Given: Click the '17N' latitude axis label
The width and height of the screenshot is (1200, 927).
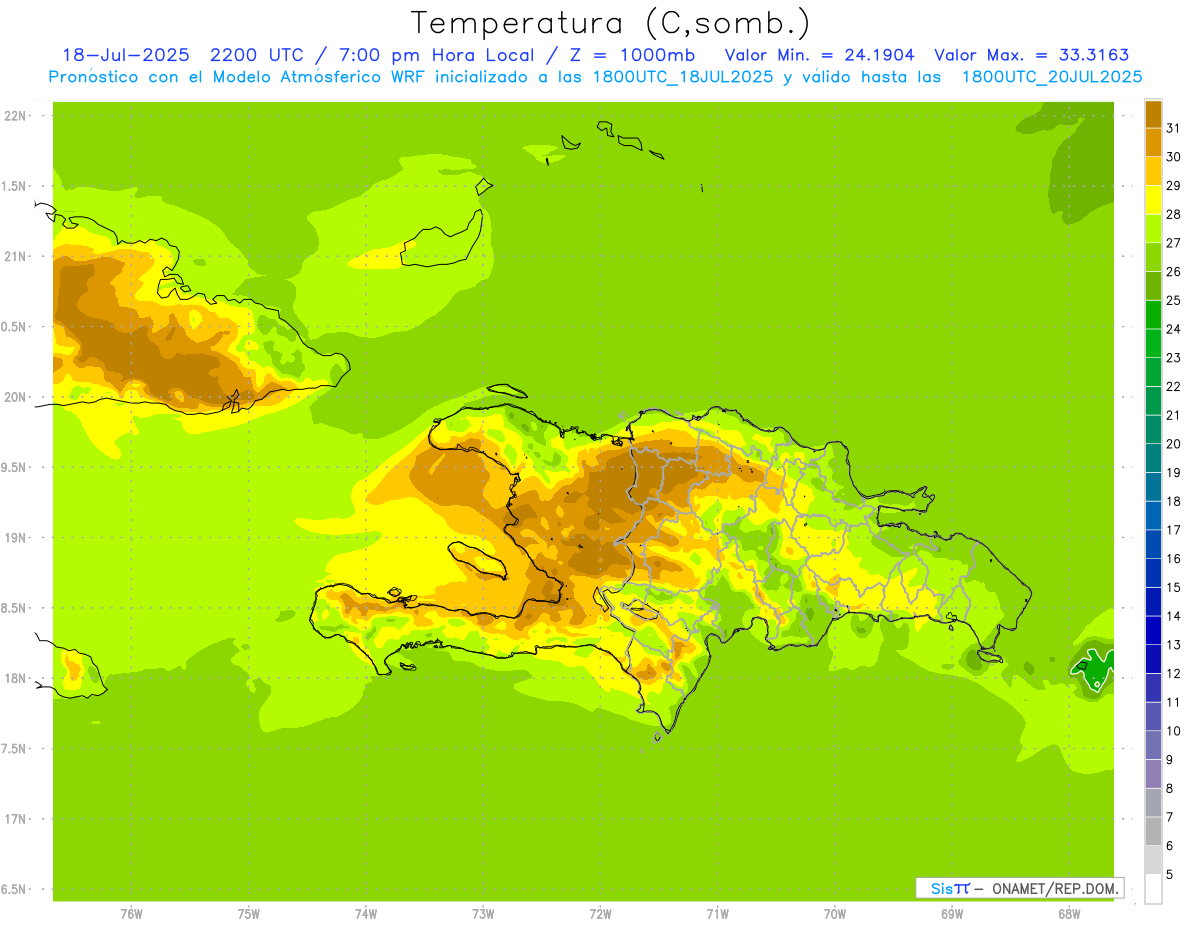Looking at the screenshot, I should [15, 819].
